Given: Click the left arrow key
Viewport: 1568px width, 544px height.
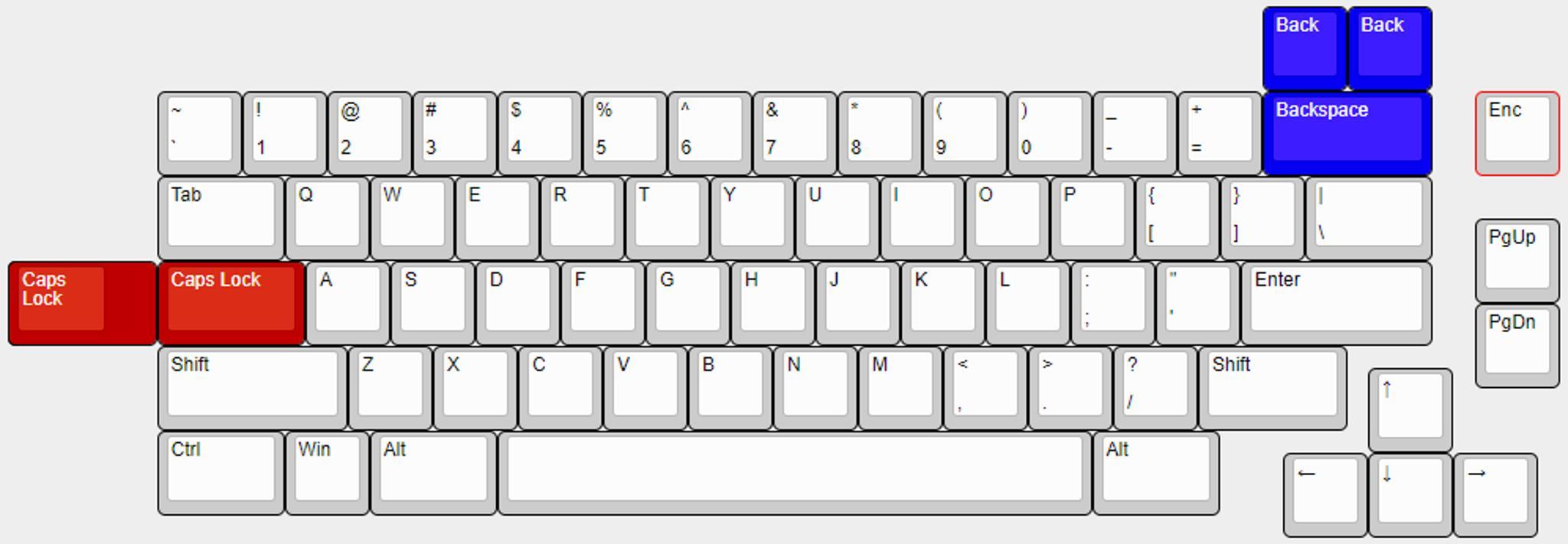Looking at the screenshot, I should (x=1325, y=495).
